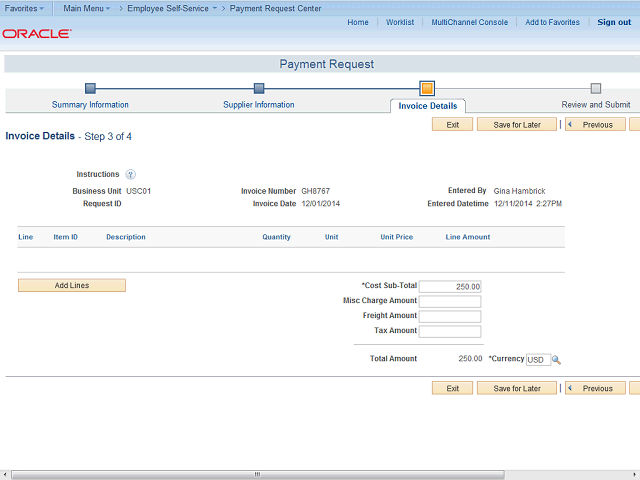Image resolution: width=640 pixels, height=480 pixels.
Task: Focus the Cost Sub-Total field
Action: pos(450,287)
